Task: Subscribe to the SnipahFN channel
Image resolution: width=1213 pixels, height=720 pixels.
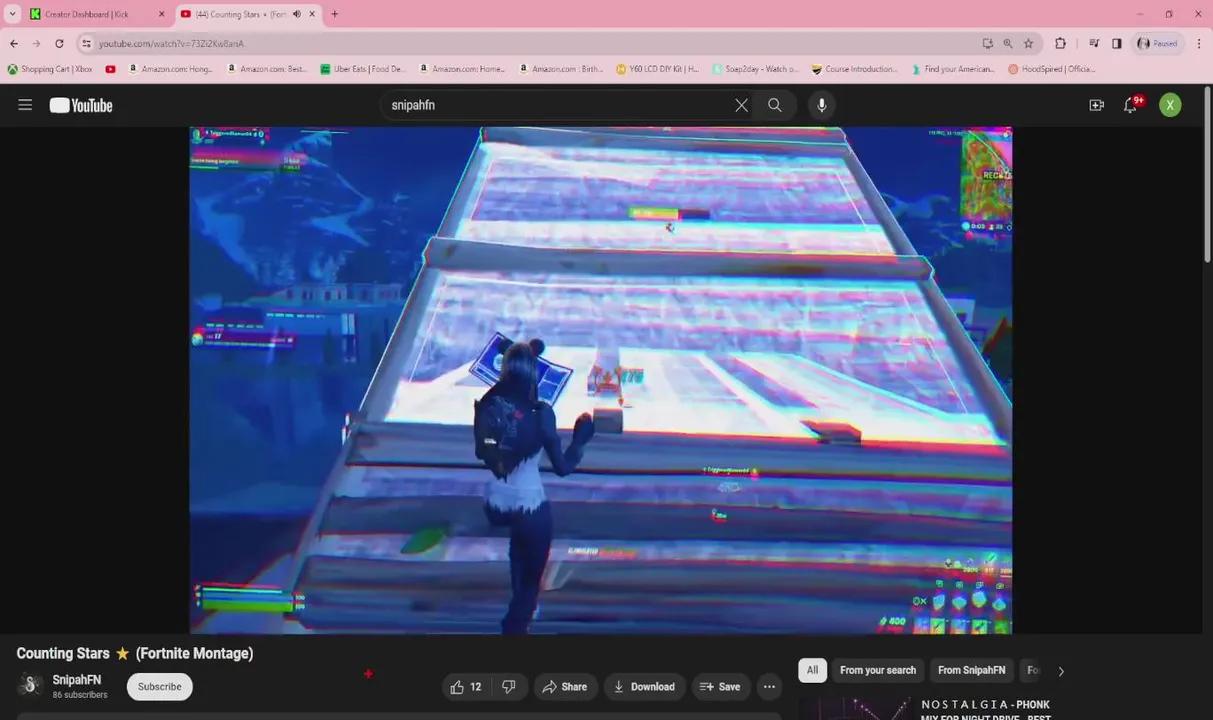Action: 159,687
